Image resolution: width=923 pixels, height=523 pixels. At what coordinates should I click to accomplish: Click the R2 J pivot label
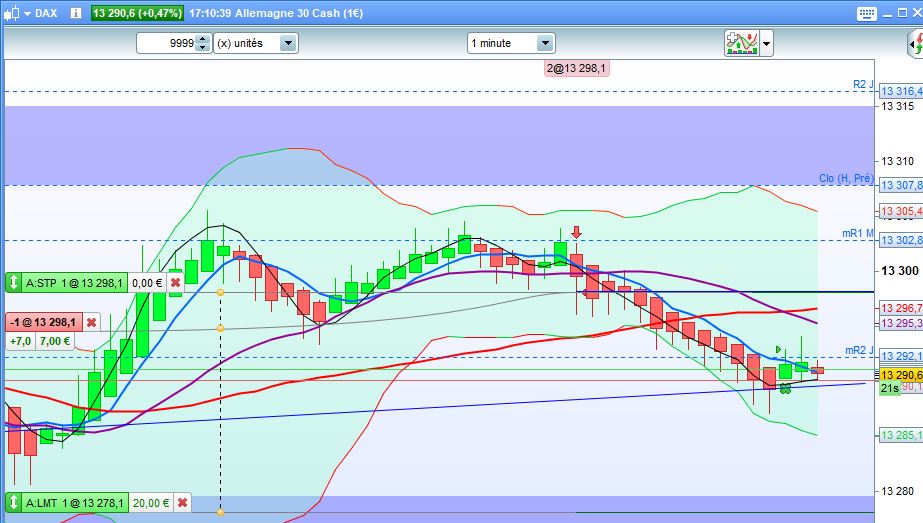click(x=863, y=85)
